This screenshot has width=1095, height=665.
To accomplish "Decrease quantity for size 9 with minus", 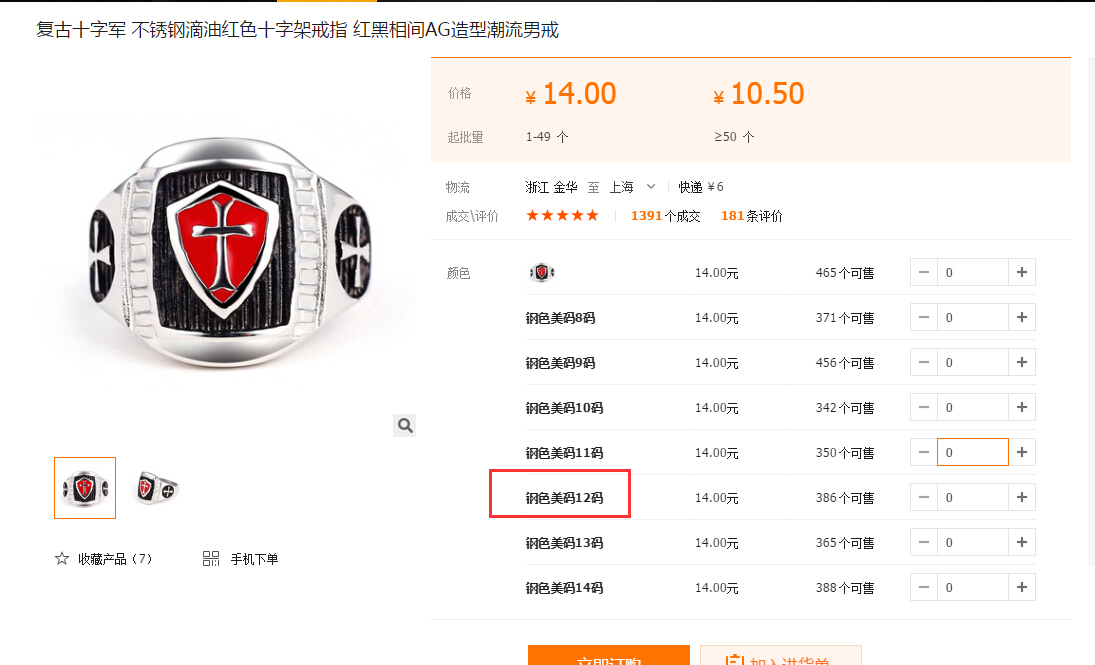I will (923, 363).
